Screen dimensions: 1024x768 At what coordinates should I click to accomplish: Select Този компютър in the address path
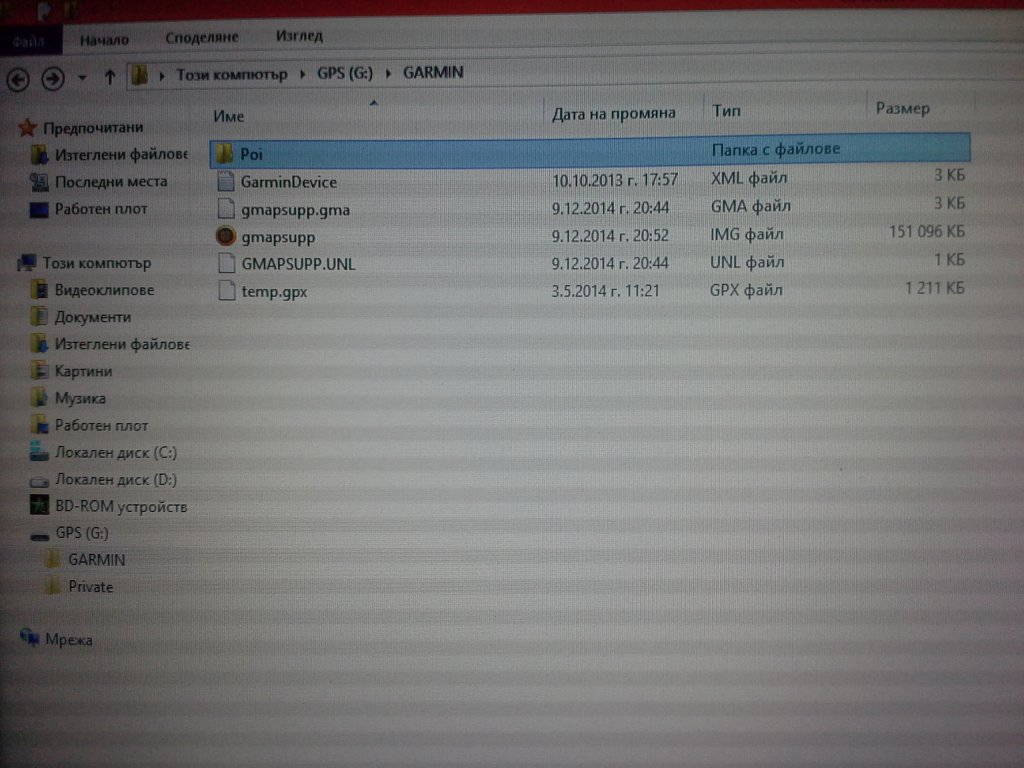[232, 74]
